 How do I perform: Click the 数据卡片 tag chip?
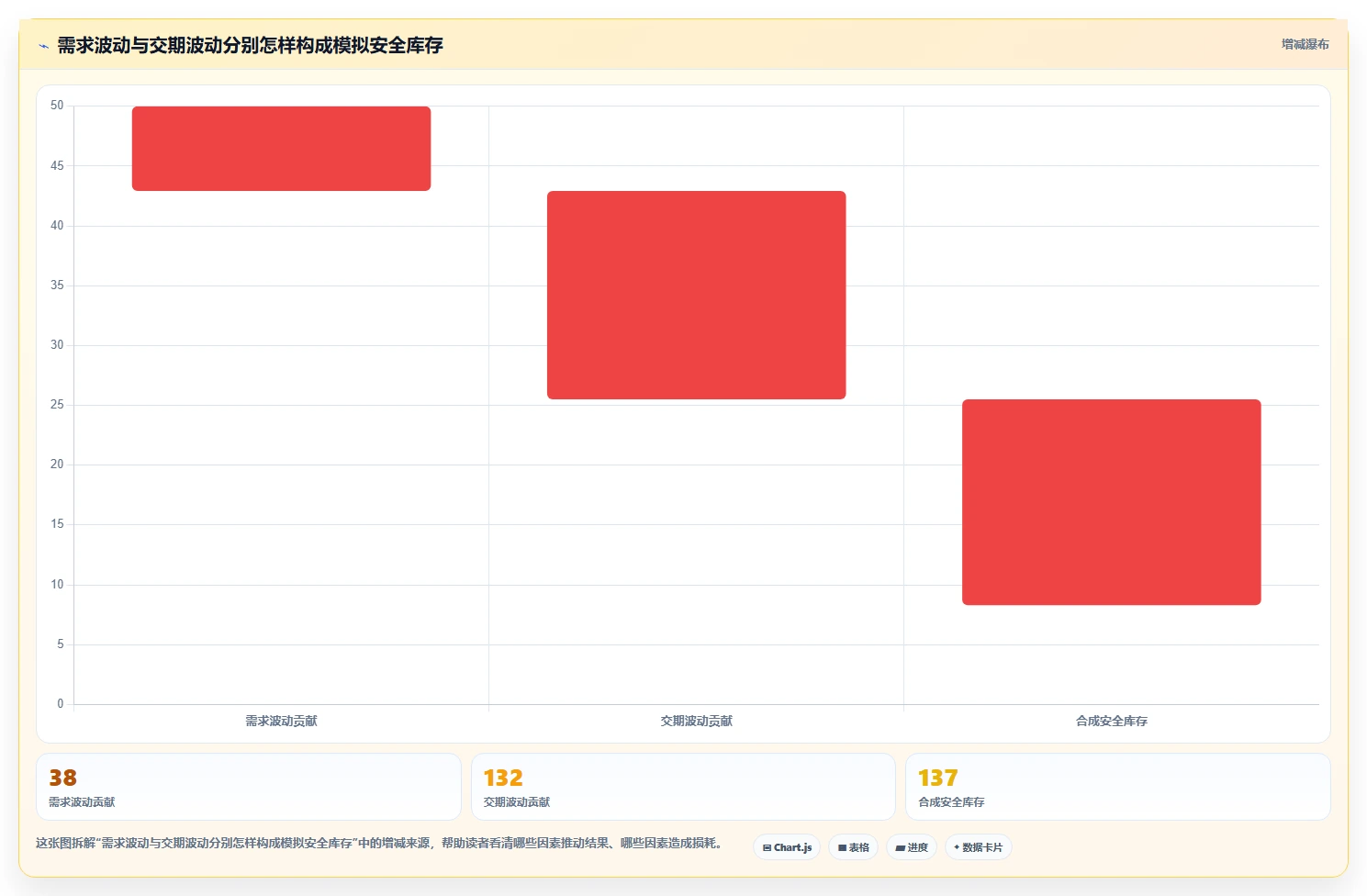point(978,847)
